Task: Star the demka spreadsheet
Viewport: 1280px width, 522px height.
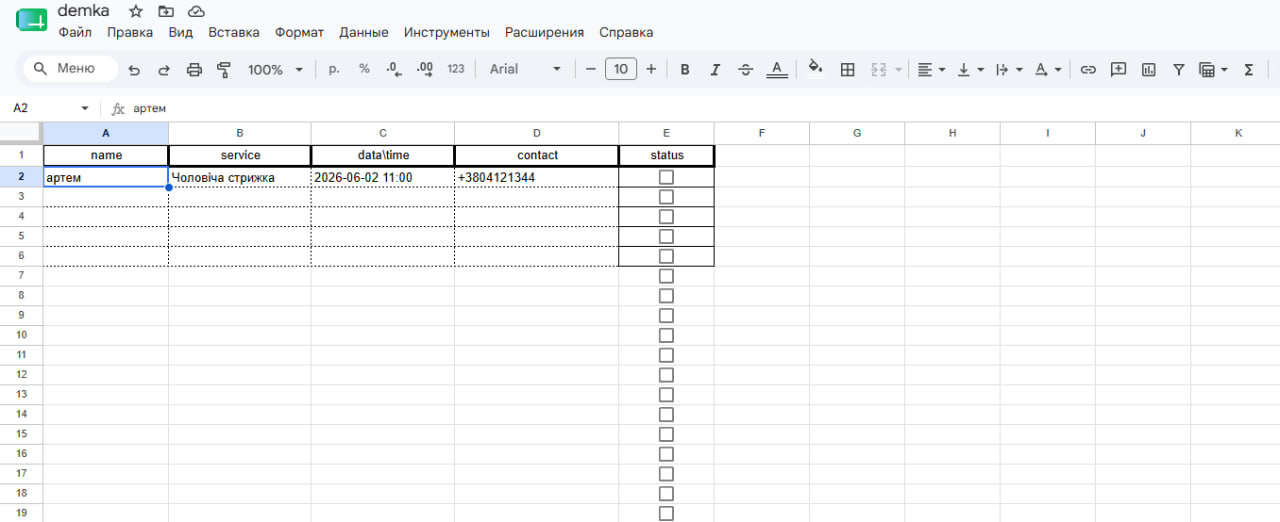Action: pyautogui.click(x=136, y=11)
